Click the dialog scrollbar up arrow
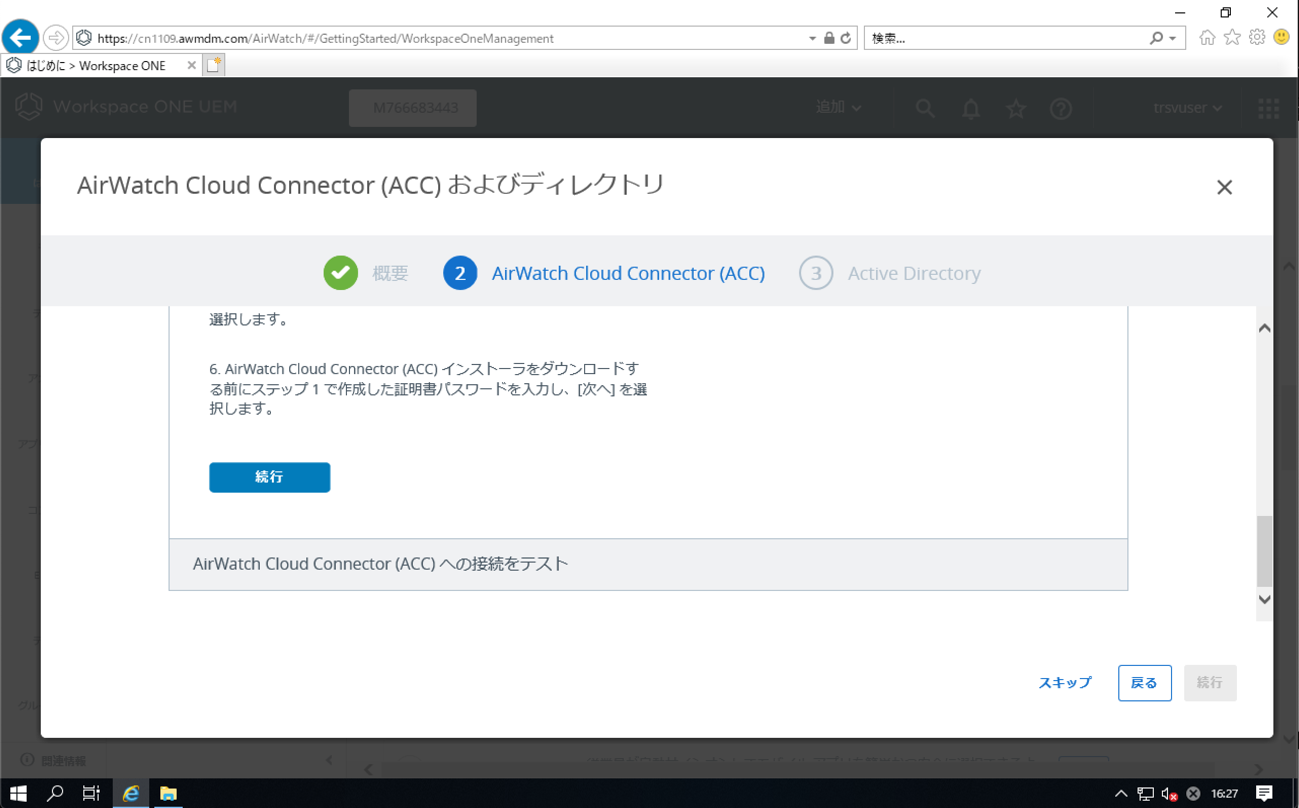 1265,328
